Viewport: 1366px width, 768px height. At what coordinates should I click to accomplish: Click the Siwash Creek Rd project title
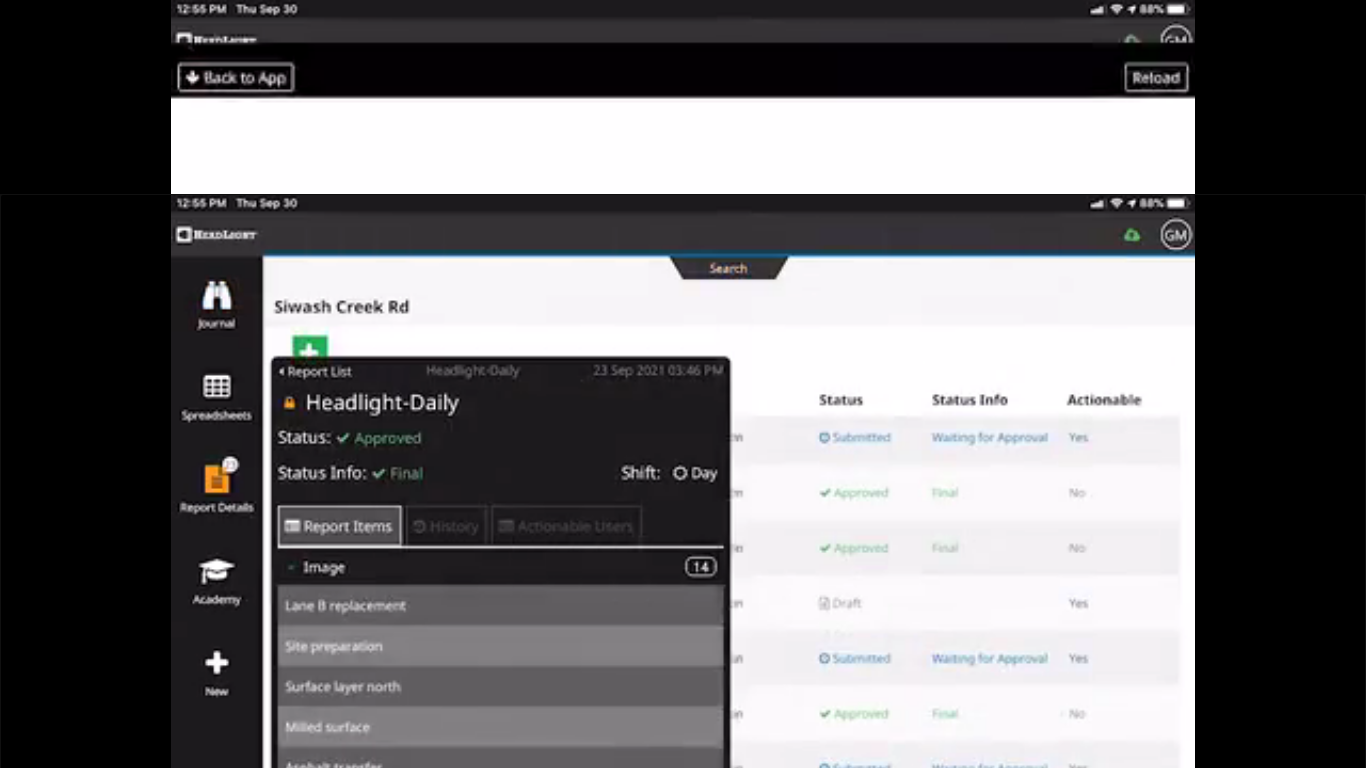[342, 307]
